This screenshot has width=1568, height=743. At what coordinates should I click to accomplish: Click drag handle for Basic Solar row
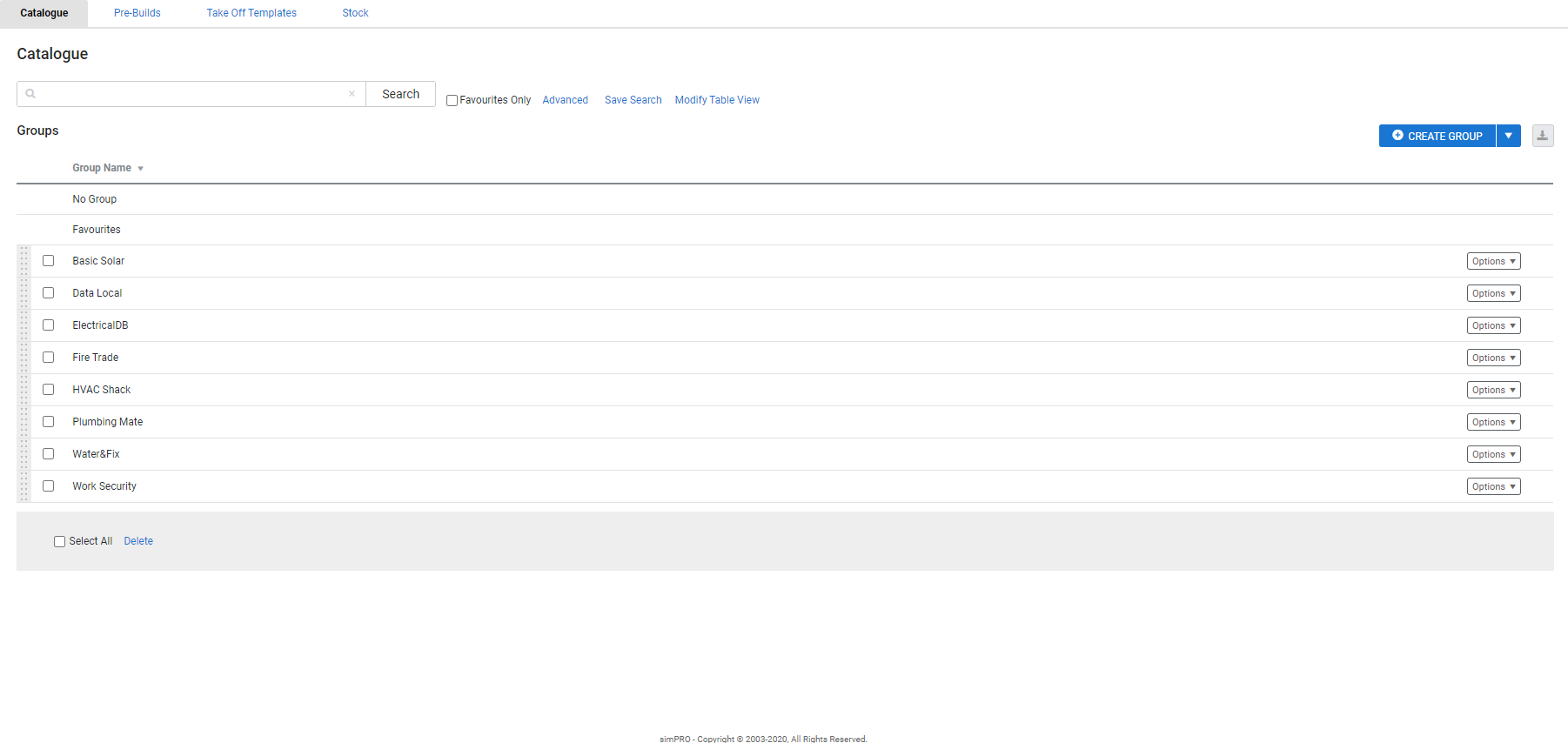pyautogui.click(x=24, y=261)
